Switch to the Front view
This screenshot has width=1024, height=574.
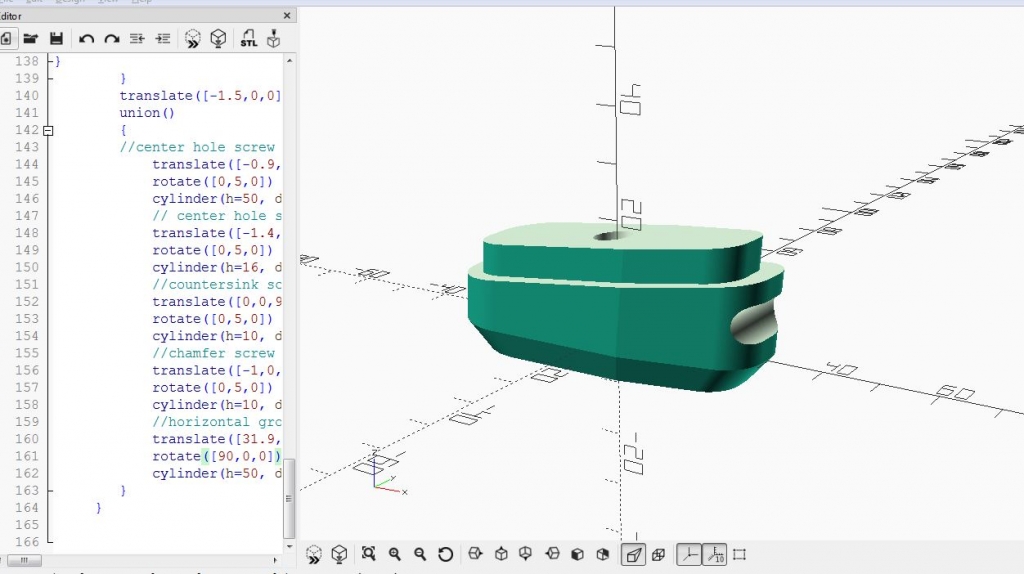tap(577, 554)
